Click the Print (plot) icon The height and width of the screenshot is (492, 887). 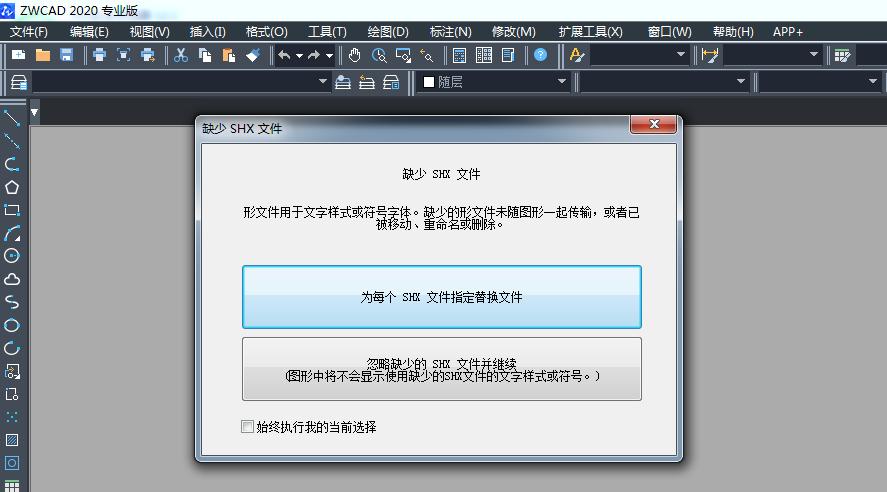click(100, 55)
